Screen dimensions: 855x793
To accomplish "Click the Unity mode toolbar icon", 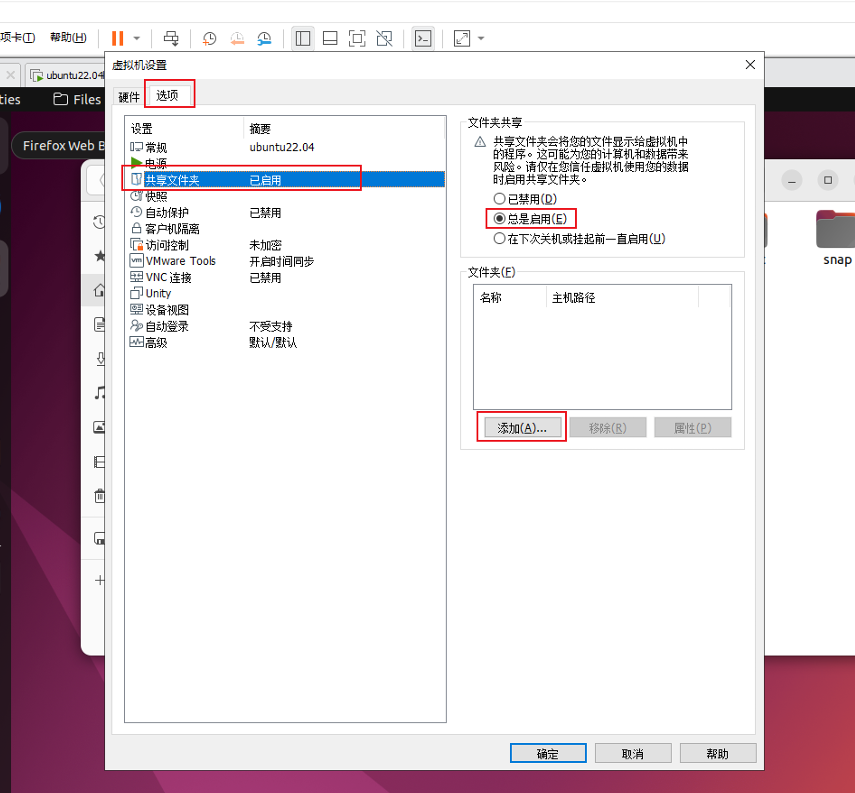I will click(x=384, y=38).
